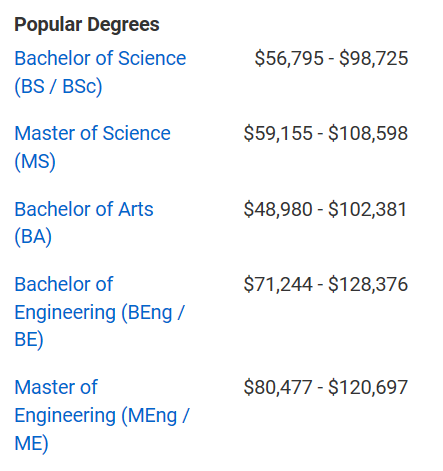Click the $80,477 - $120,697 salary range

326,387
